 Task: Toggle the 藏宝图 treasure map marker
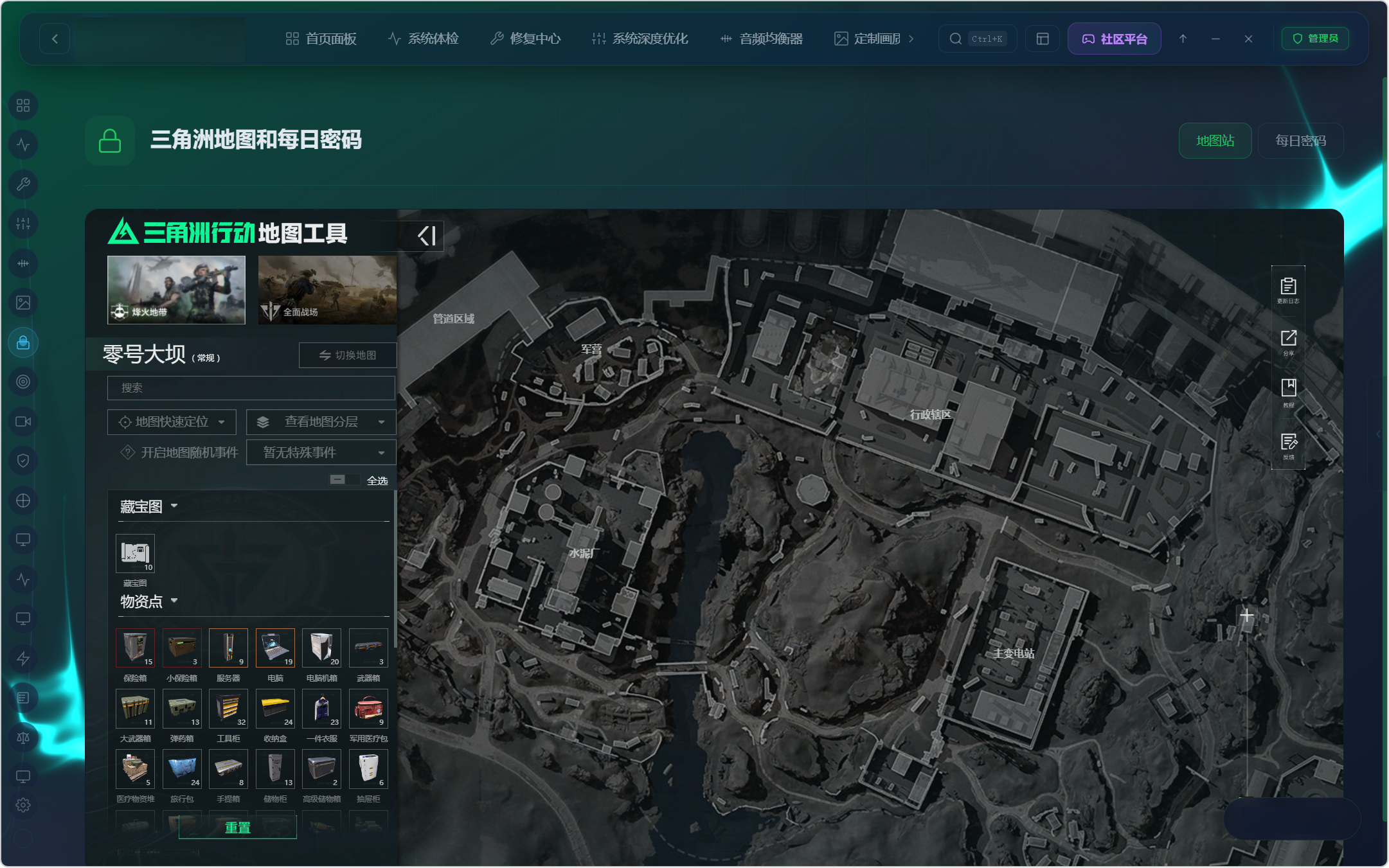tap(135, 553)
